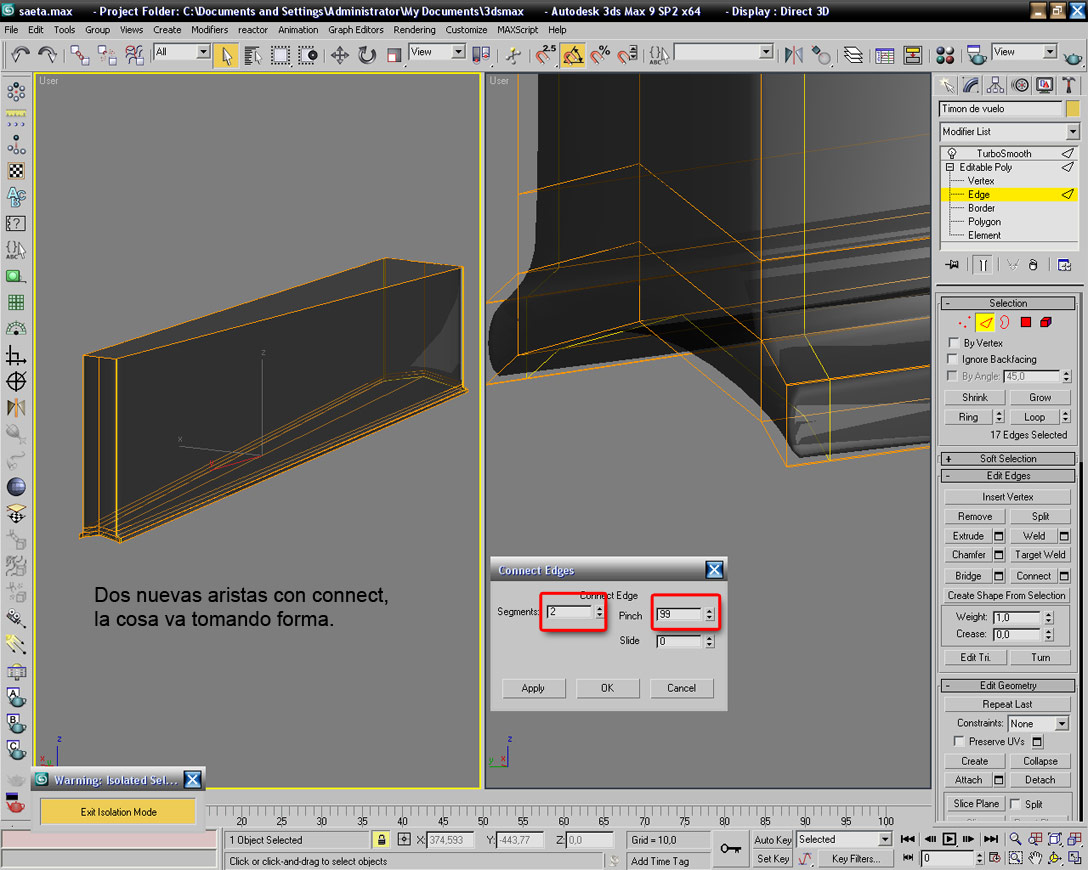Toggle the Auto Key button

pos(772,839)
